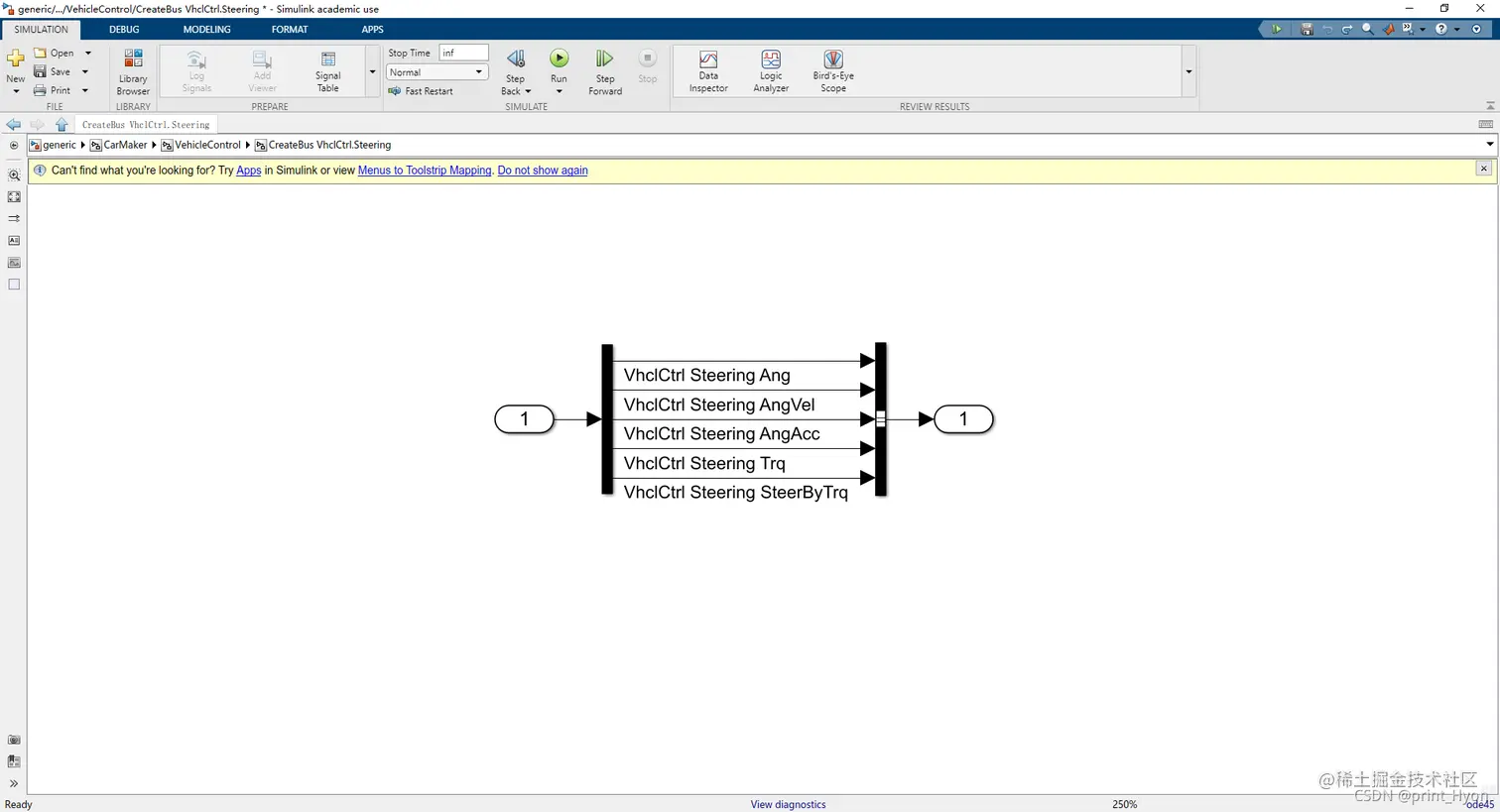
Task: Click the VhclCtrl Steering AngVel signal label
Action: (x=719, y=405)
